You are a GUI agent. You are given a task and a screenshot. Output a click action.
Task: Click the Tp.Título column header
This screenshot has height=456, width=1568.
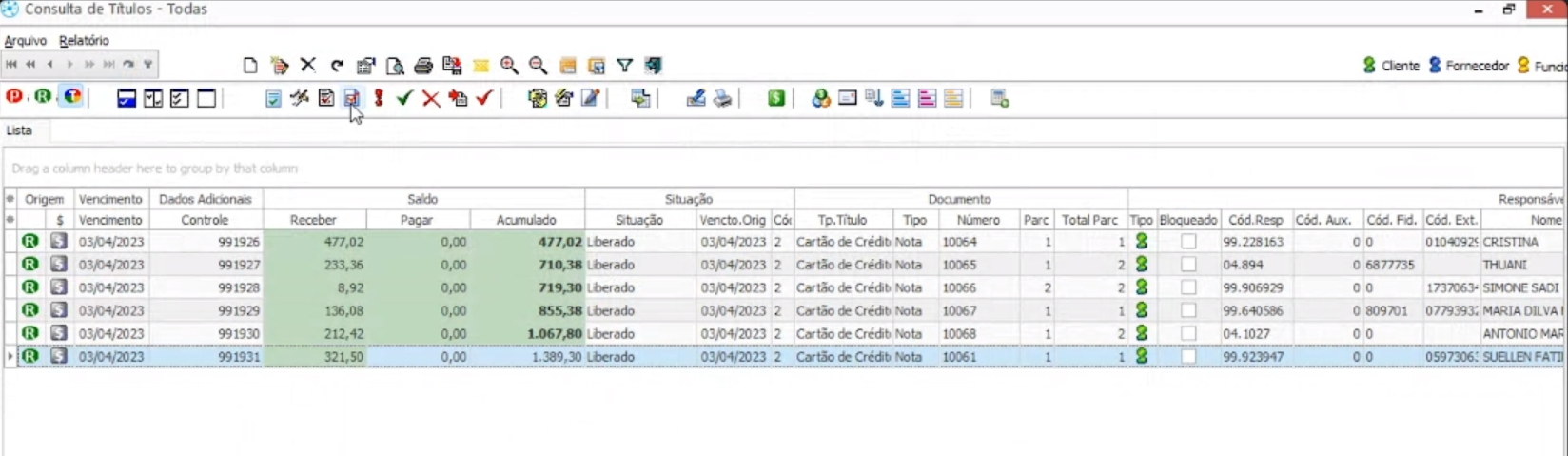(843, 220)
